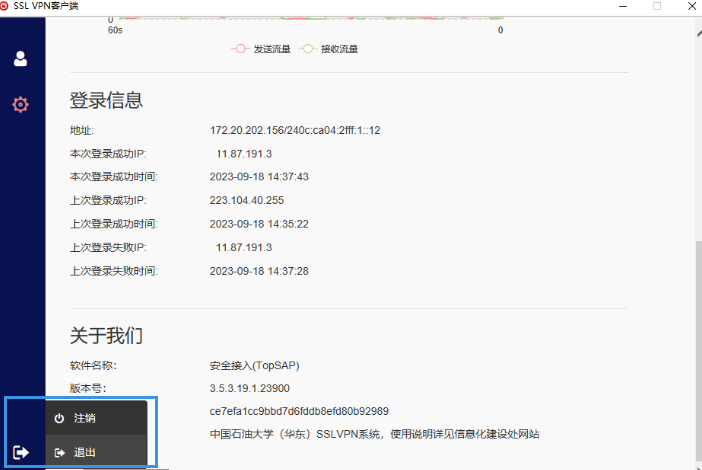The height and width of the screenshot is (470, 702).
Task: Click the SSL VPN logo in title bar
Action: click(5, 6)
